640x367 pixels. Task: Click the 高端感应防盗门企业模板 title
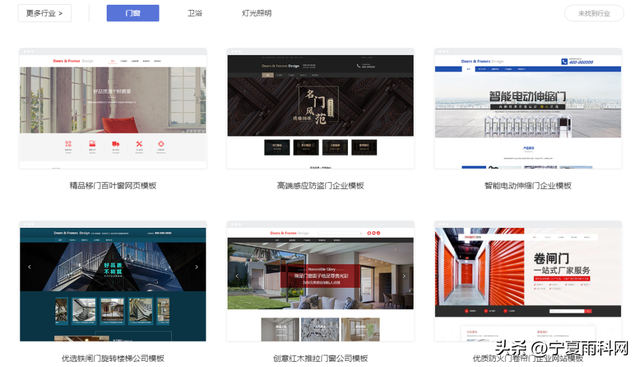click(x=320, y=186)
